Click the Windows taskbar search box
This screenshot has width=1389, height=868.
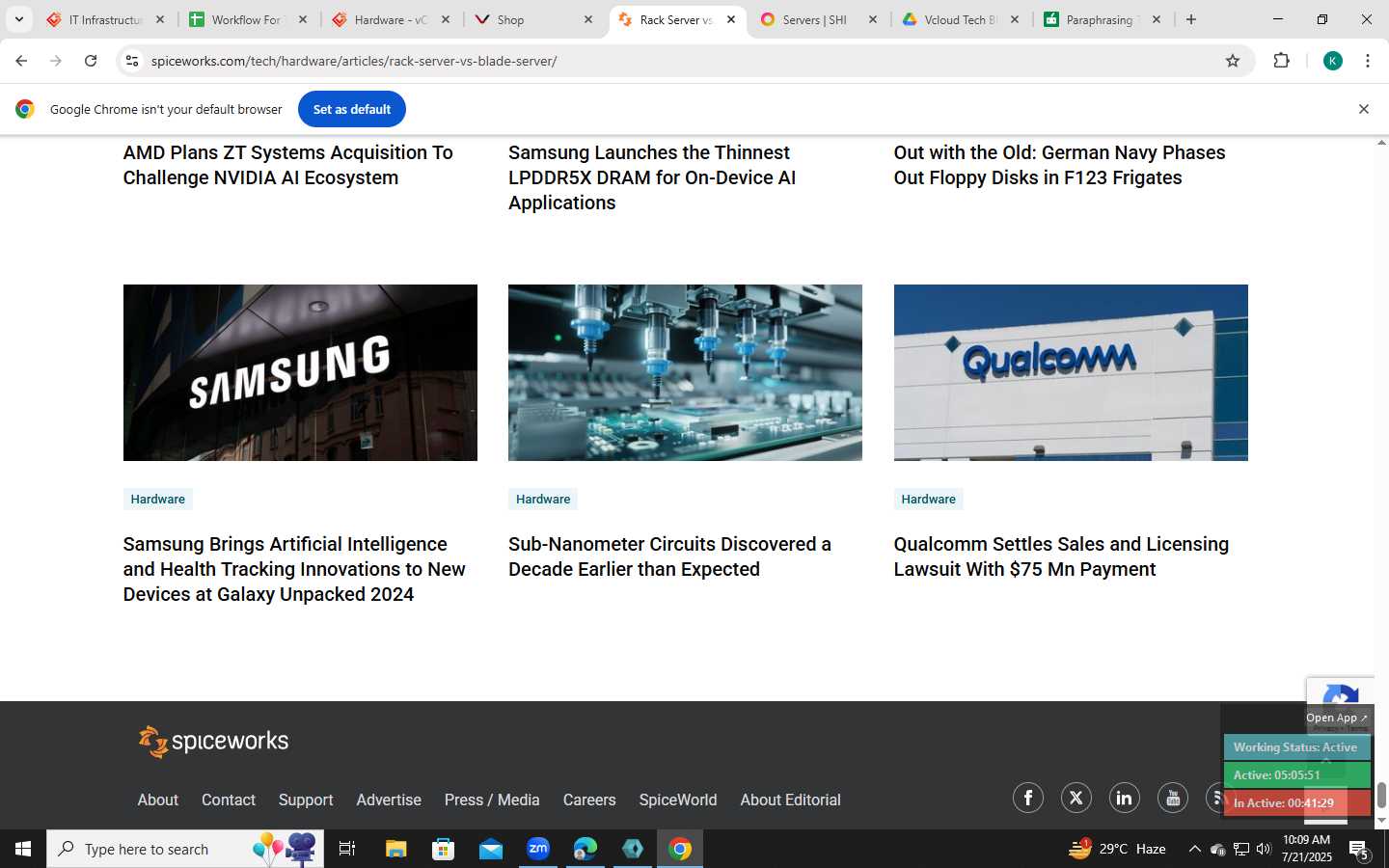[x=185, y=849]
